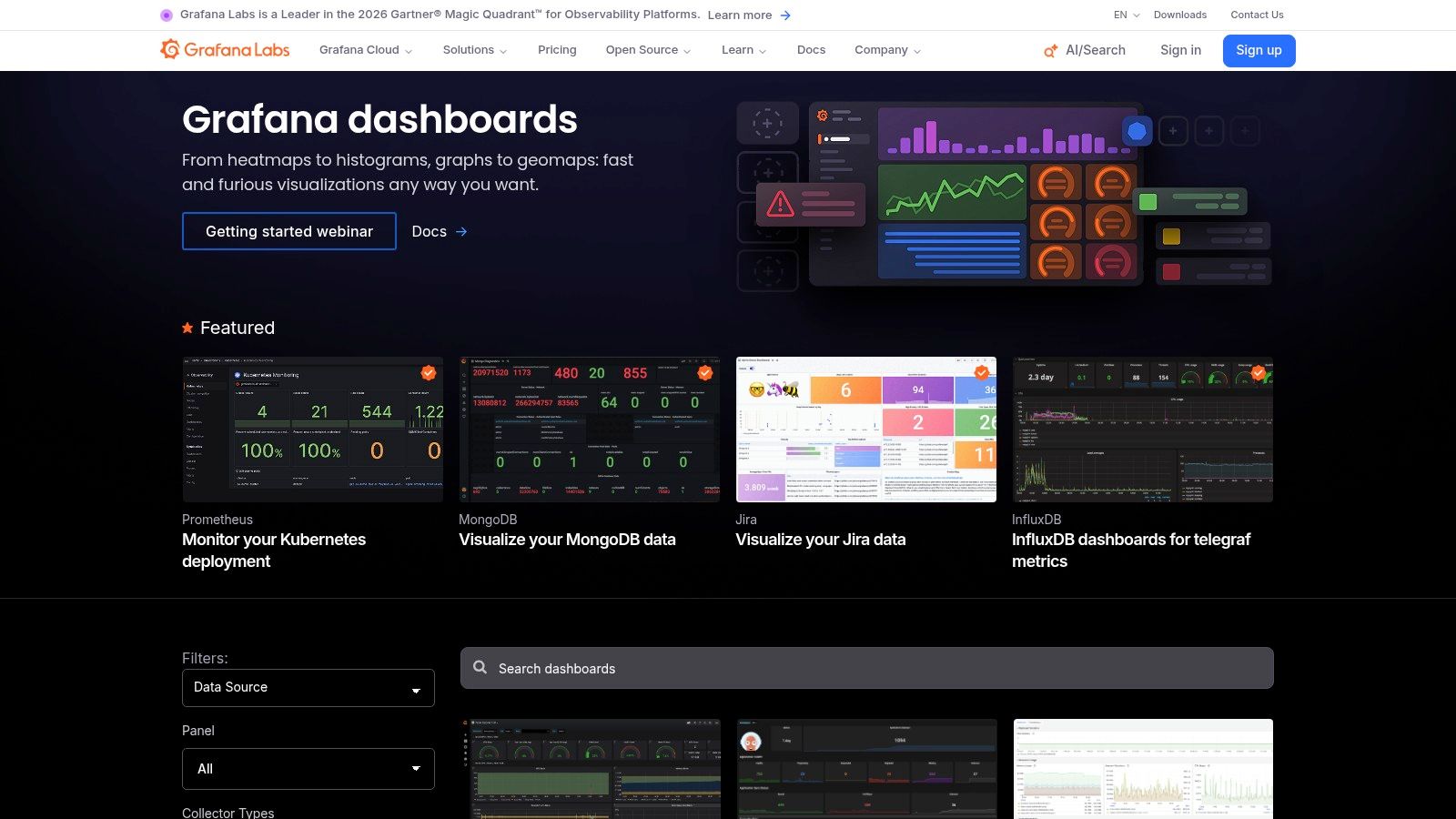
Task: Click the Visualize your MongoDB data title
Action: tap(567, 540)
